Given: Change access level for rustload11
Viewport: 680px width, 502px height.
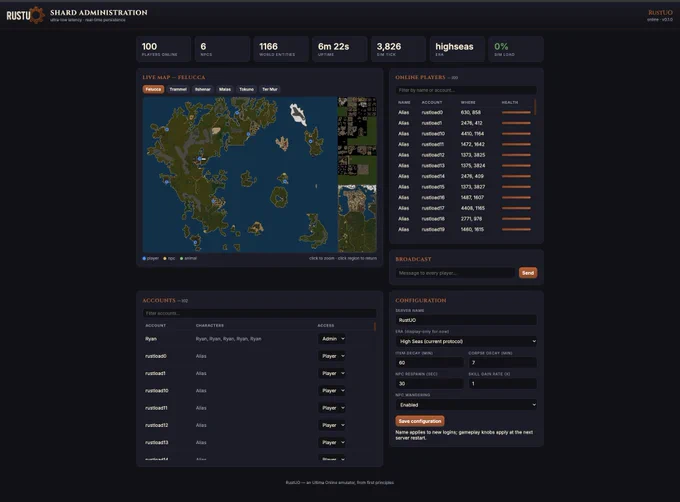Looking at the screenshot, I should point(332,408).
